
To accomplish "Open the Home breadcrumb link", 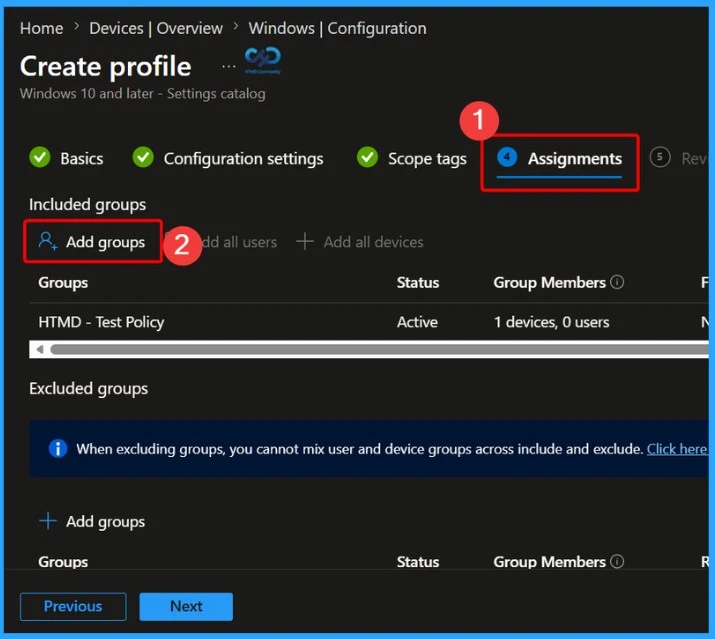I will pyautogui.click(x=41, y=28).
